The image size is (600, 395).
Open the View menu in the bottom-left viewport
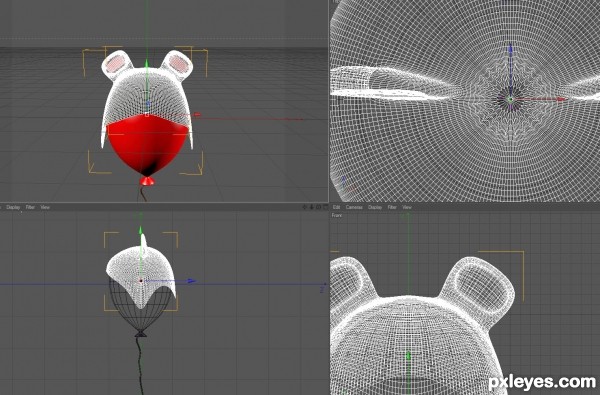(x=45, y=207)
